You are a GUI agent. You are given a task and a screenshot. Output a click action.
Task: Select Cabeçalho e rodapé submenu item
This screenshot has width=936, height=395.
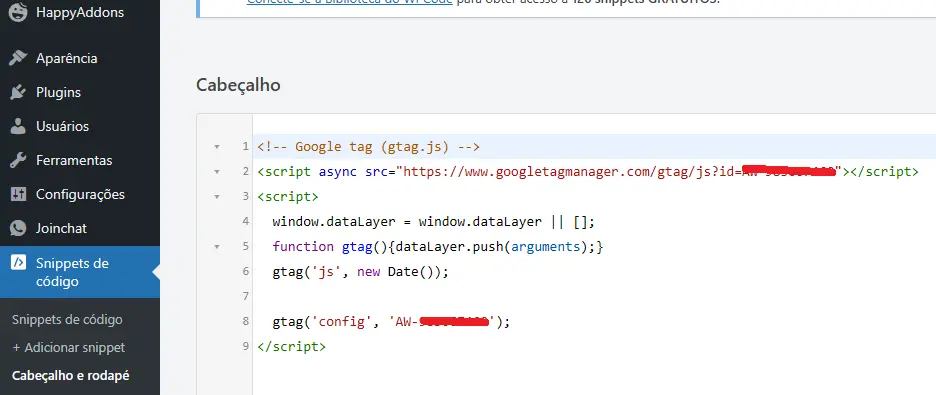coord(70,376)
